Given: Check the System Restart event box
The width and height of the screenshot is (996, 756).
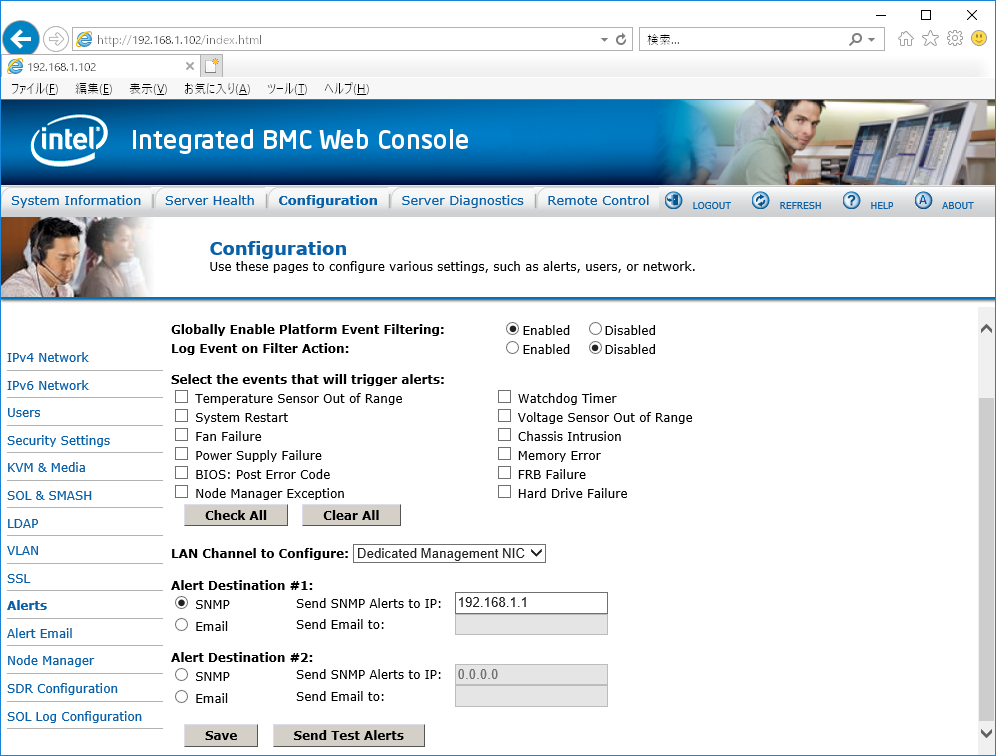Looking at the screenshot, I should [182, 416].
